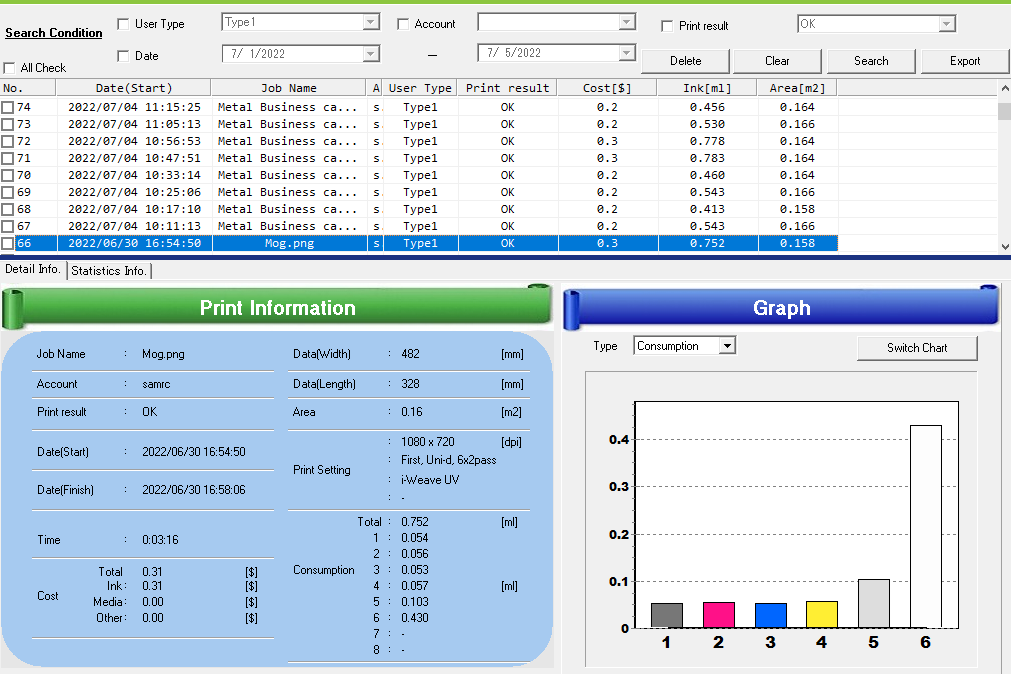Sort by the User Type column header
Viewport: 1011px width, 674px height.
420,88
